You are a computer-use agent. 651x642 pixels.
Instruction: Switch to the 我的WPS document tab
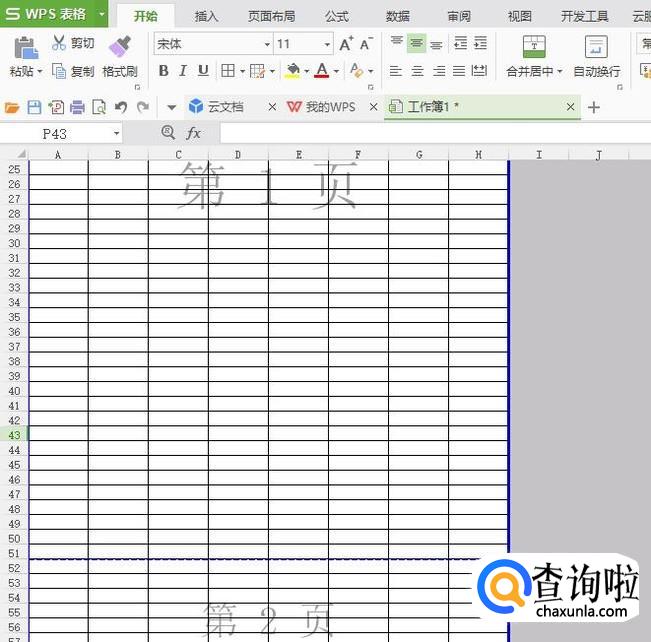pyautogui.click(x=330, y=107)
